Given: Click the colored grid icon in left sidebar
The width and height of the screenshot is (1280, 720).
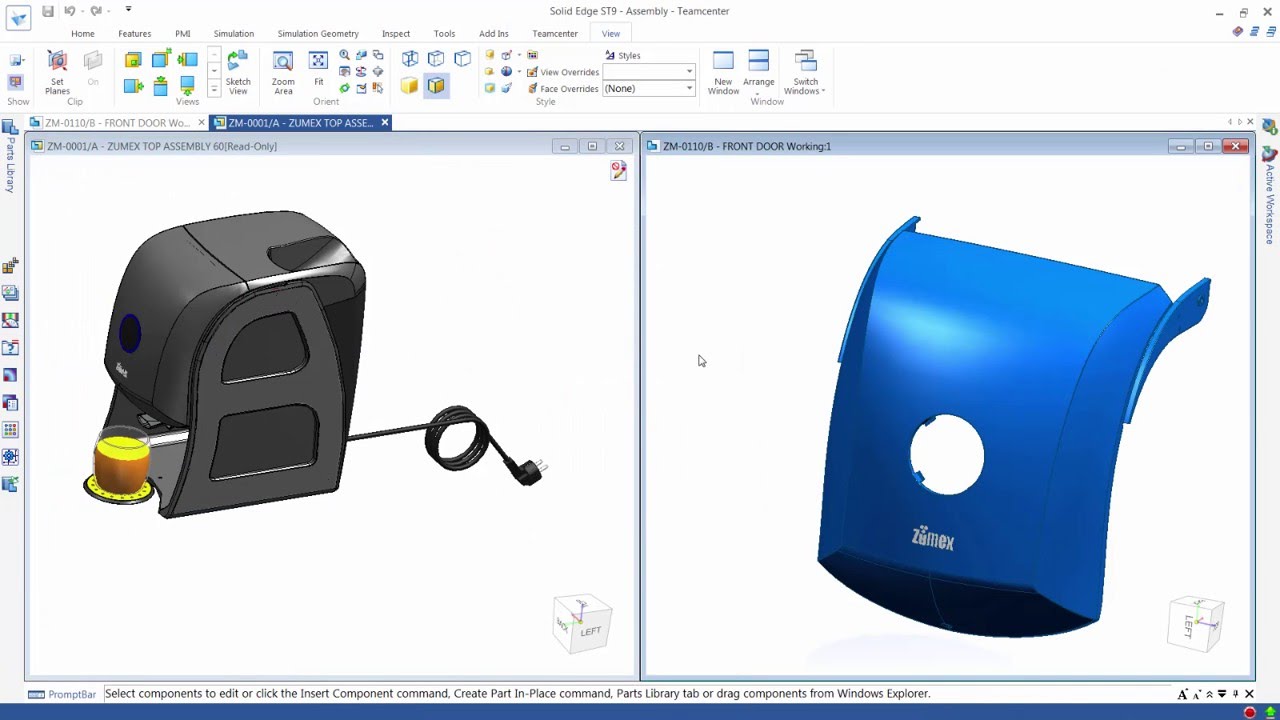Looking at the screenshot, I should [10, 430].
